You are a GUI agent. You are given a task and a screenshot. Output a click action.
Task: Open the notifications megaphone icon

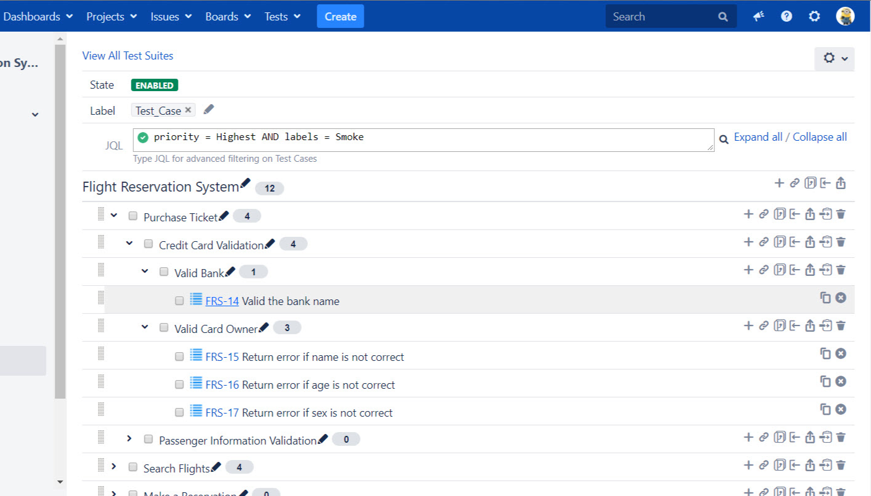tap(758, 16)
